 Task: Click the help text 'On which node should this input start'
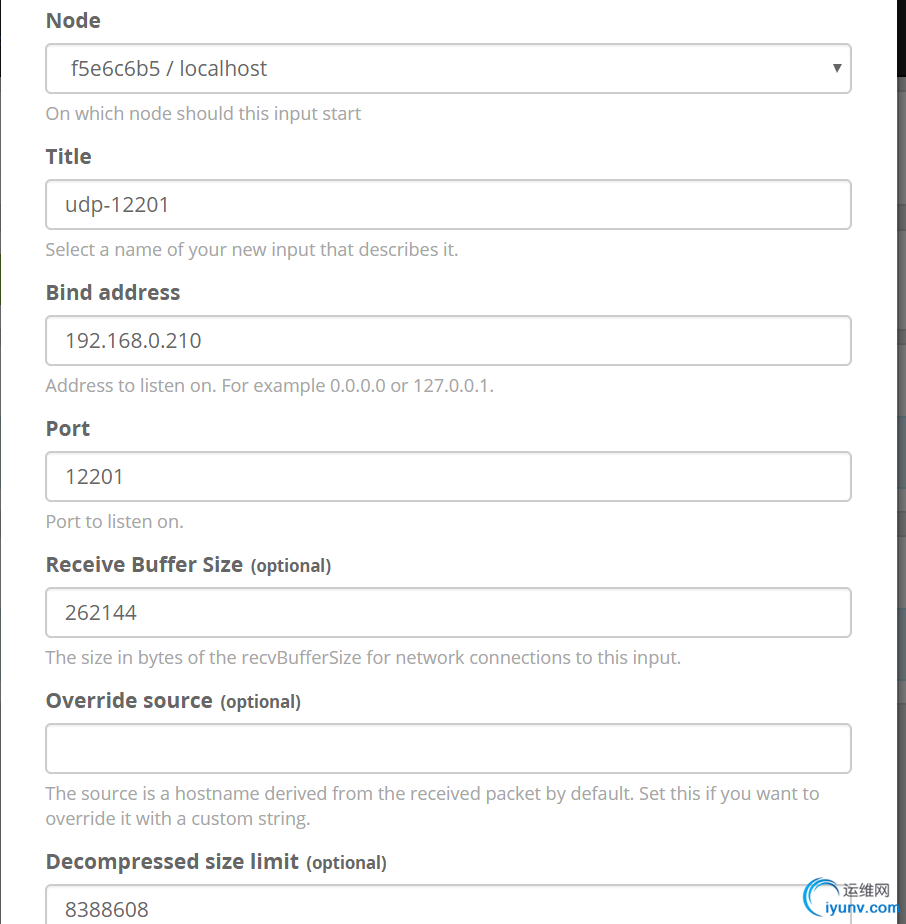pos(203,113)
